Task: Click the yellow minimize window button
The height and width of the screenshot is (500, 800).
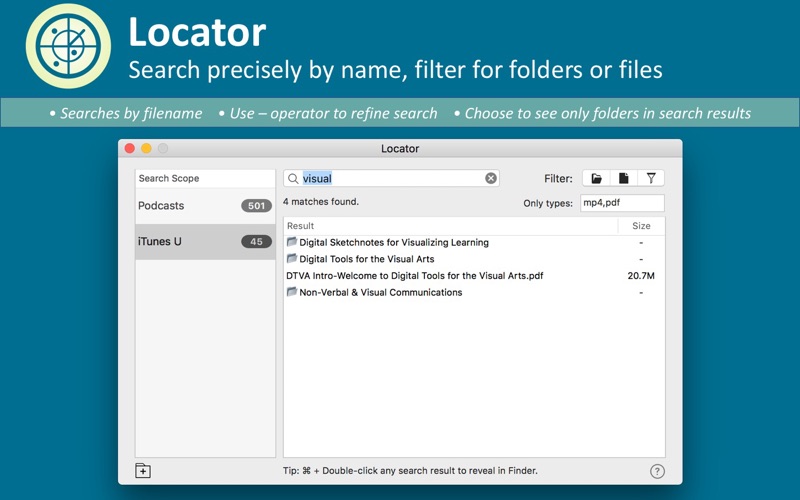Action: coord(146,149)
